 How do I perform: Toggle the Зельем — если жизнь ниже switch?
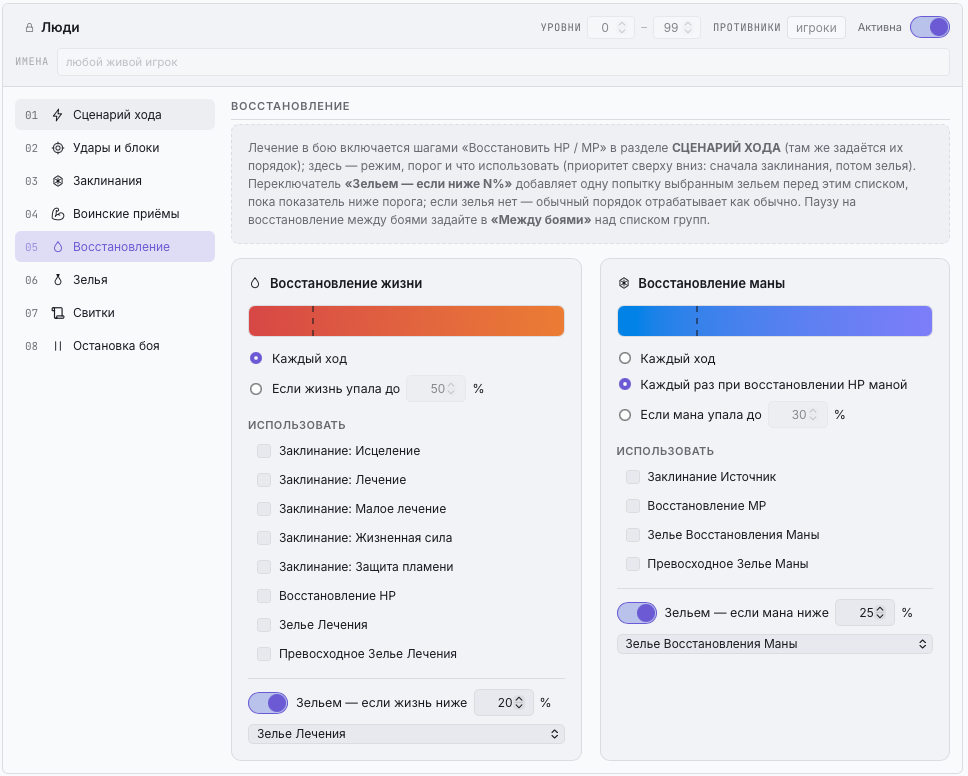coord(268,703)
